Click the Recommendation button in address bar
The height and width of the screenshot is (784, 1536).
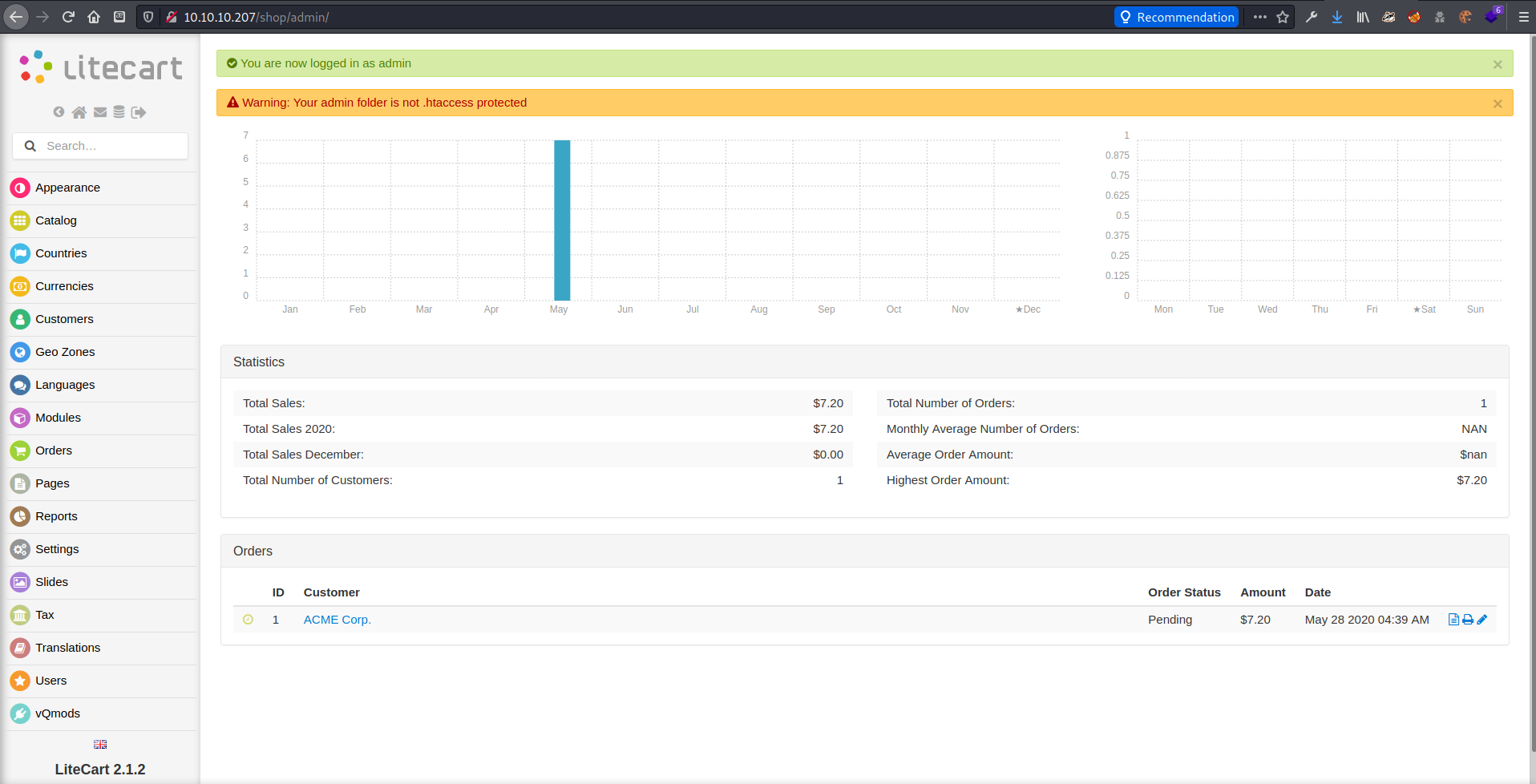tap(1176, 17)
